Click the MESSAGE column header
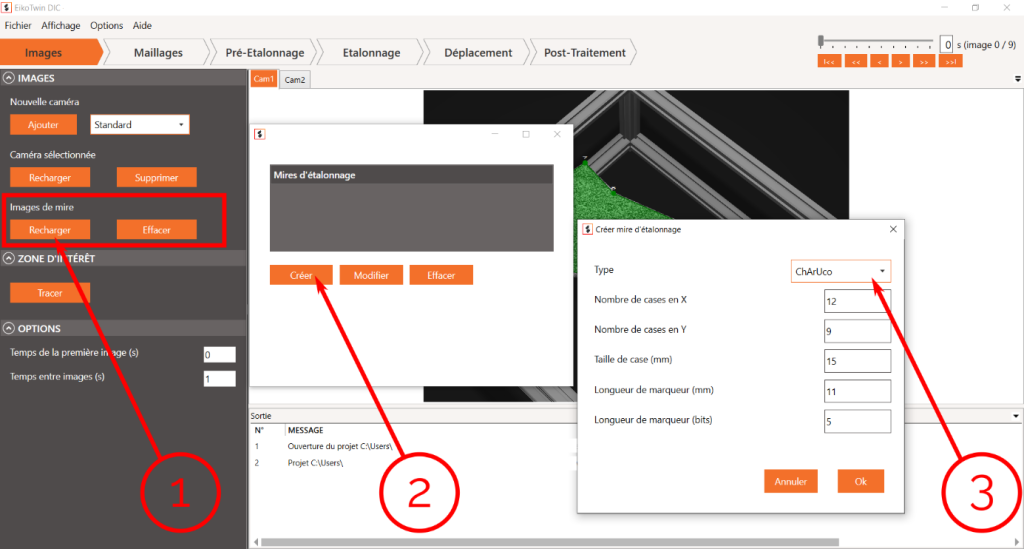Image resolution: width=1024 pixels, height=549 pixels. (x=306, y=430)
